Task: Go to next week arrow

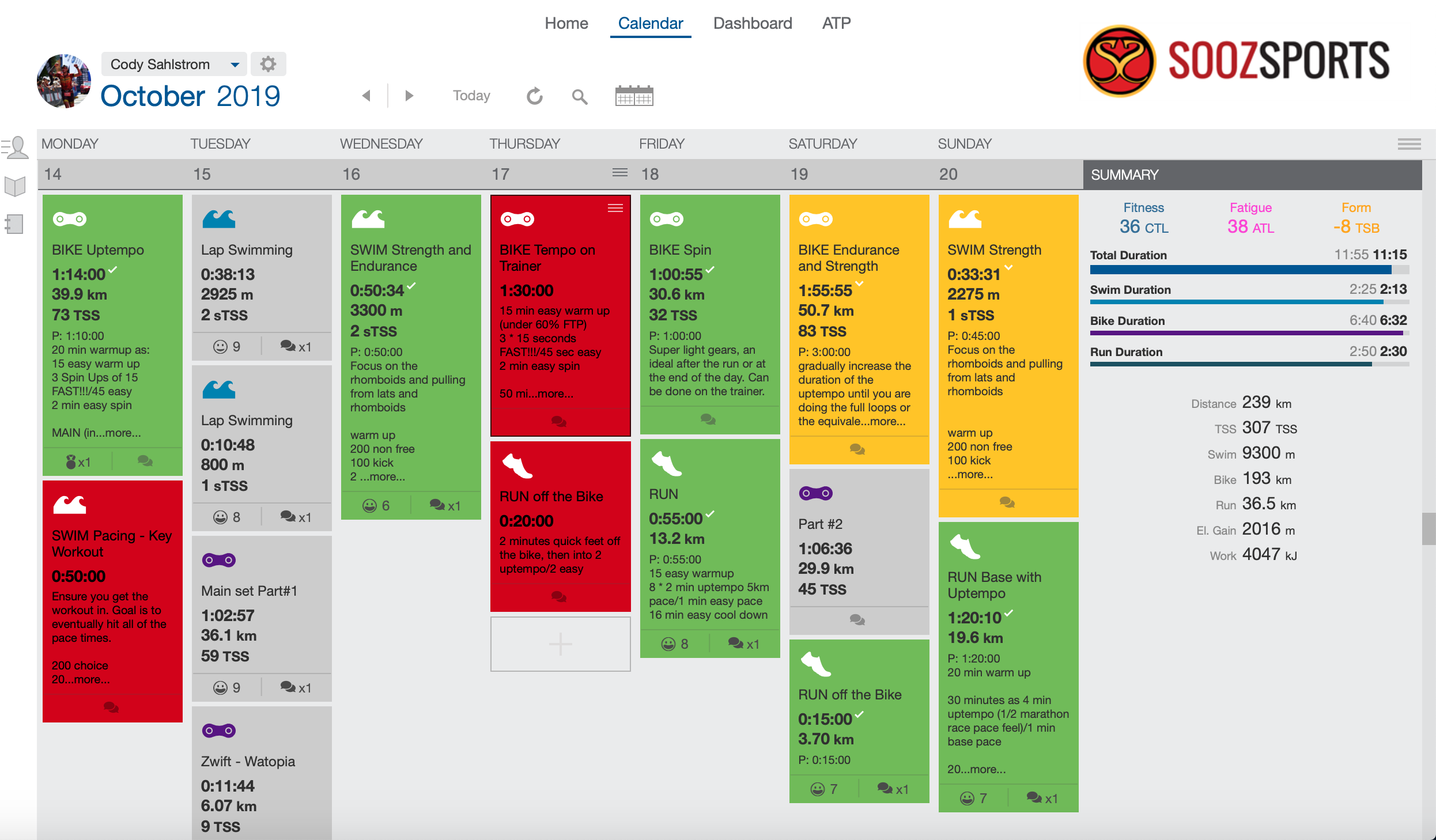Action: pyautogui.click(x=409, y=96)
